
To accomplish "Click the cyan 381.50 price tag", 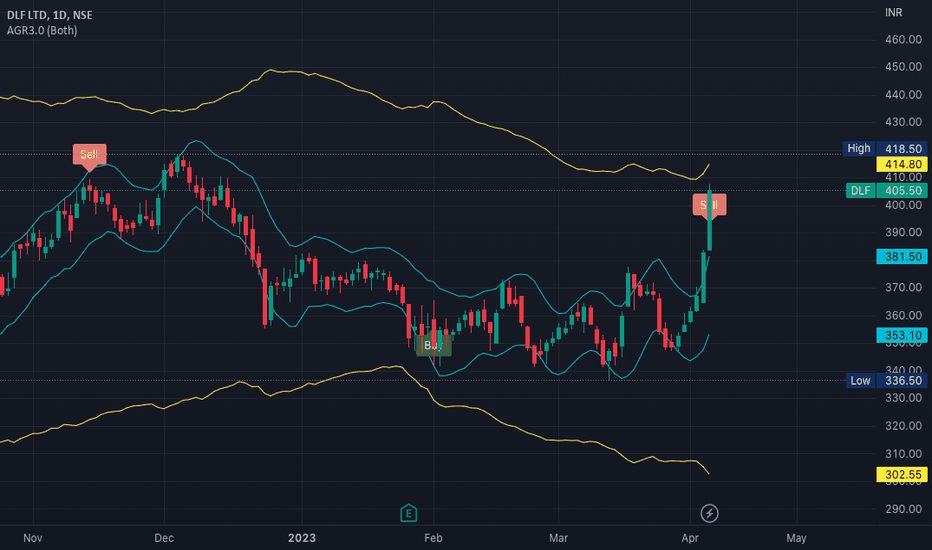I will (x=902, y=256).
